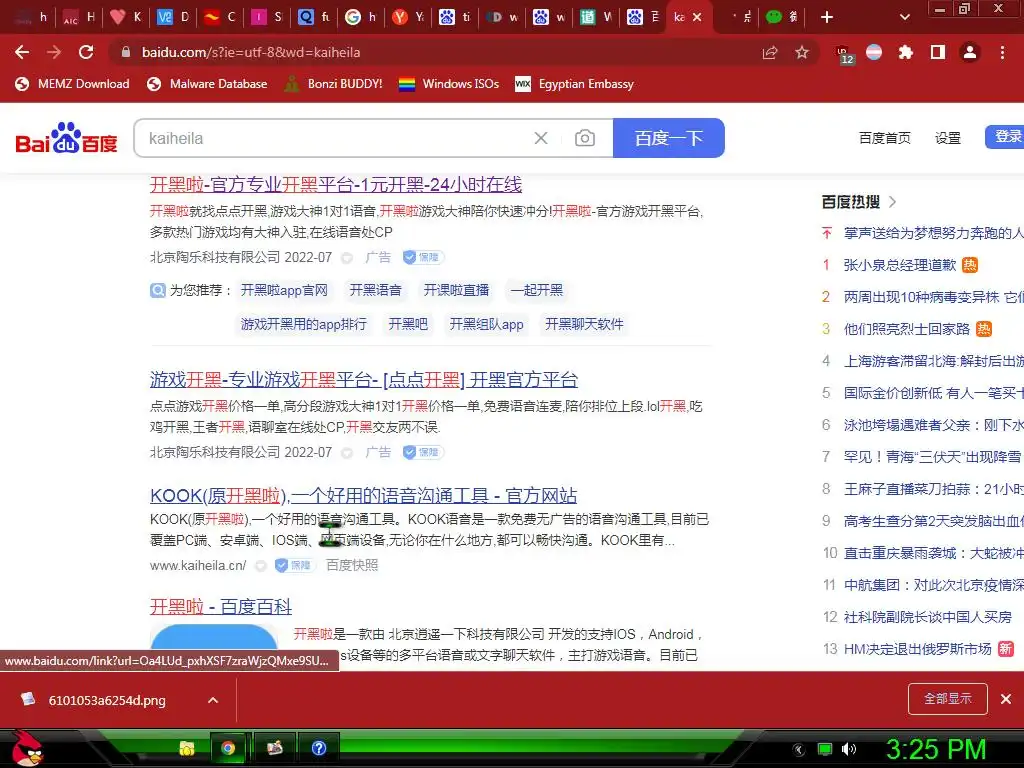Clear the Baidu search box text
The width and height of the screenshot is (1024, 768).
(x=541, y=138)
